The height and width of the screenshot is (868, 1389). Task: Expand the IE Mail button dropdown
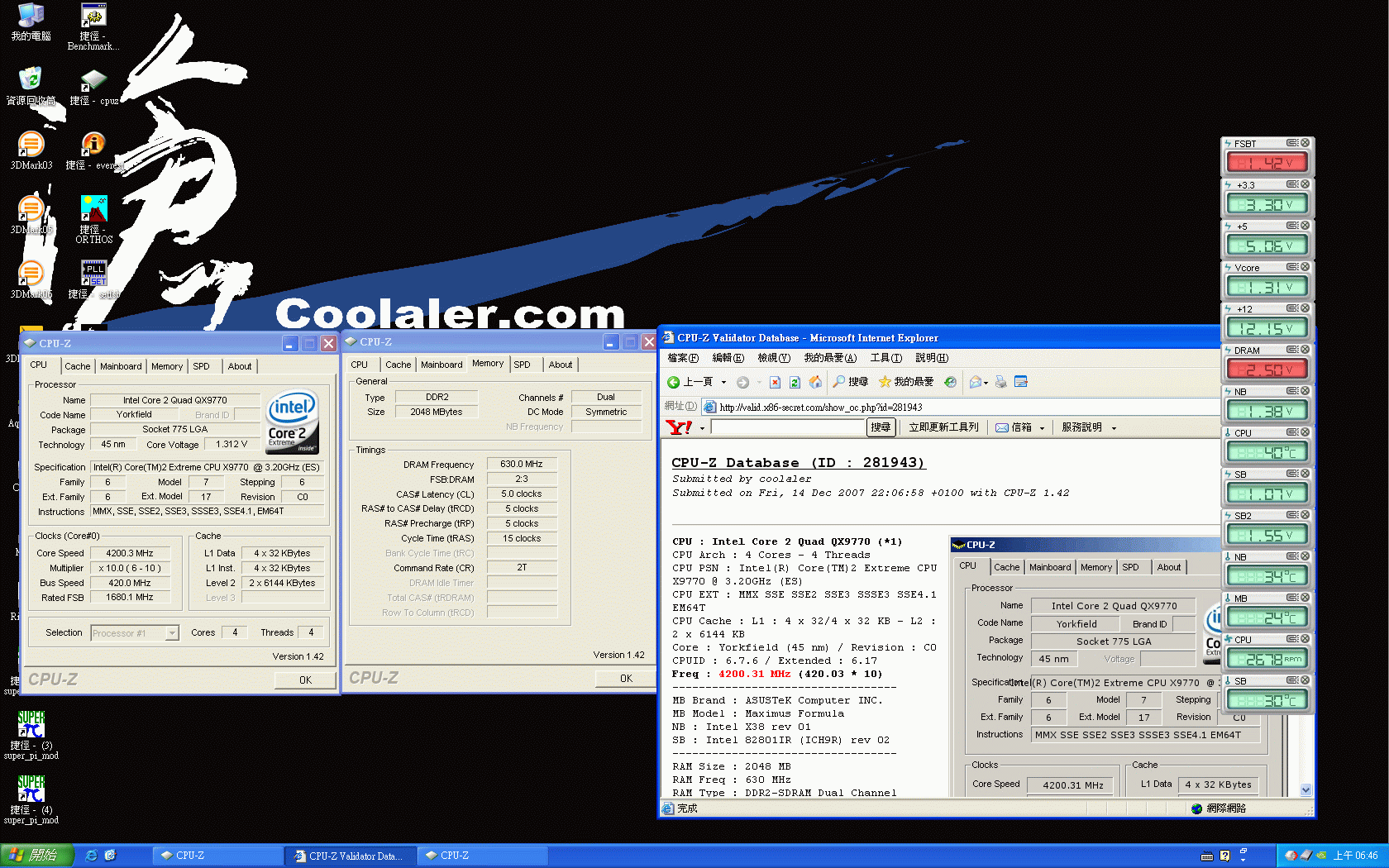click(x=986, y=382)
